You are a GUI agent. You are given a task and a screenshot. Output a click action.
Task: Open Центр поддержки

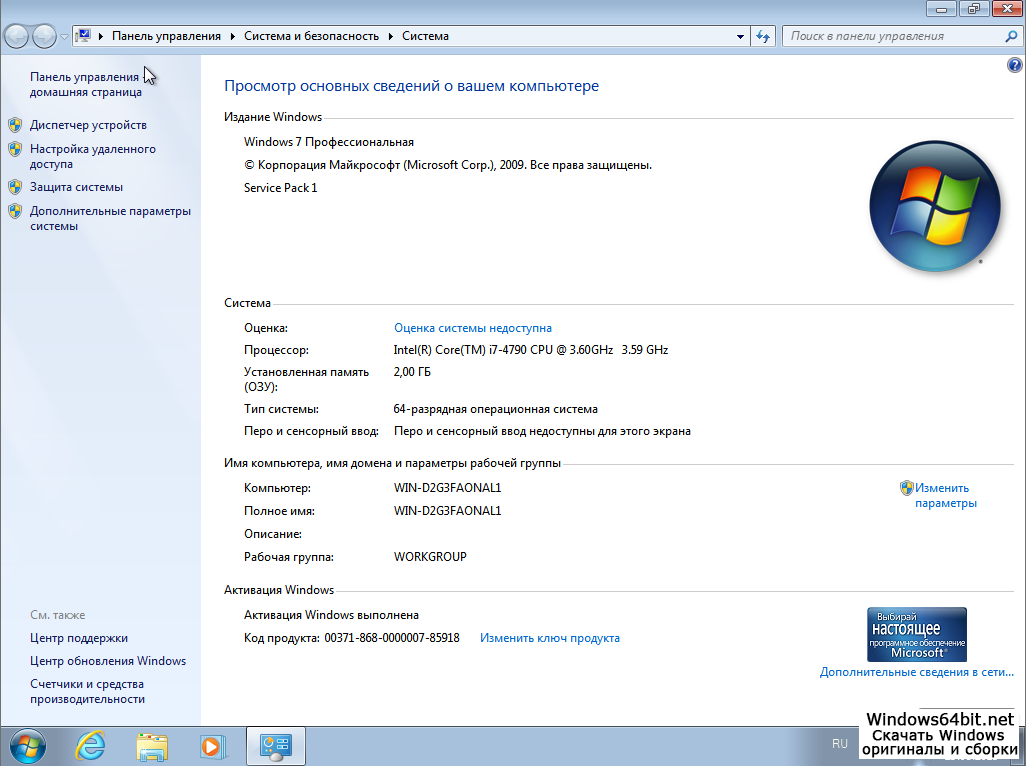[x=79, y=638]
